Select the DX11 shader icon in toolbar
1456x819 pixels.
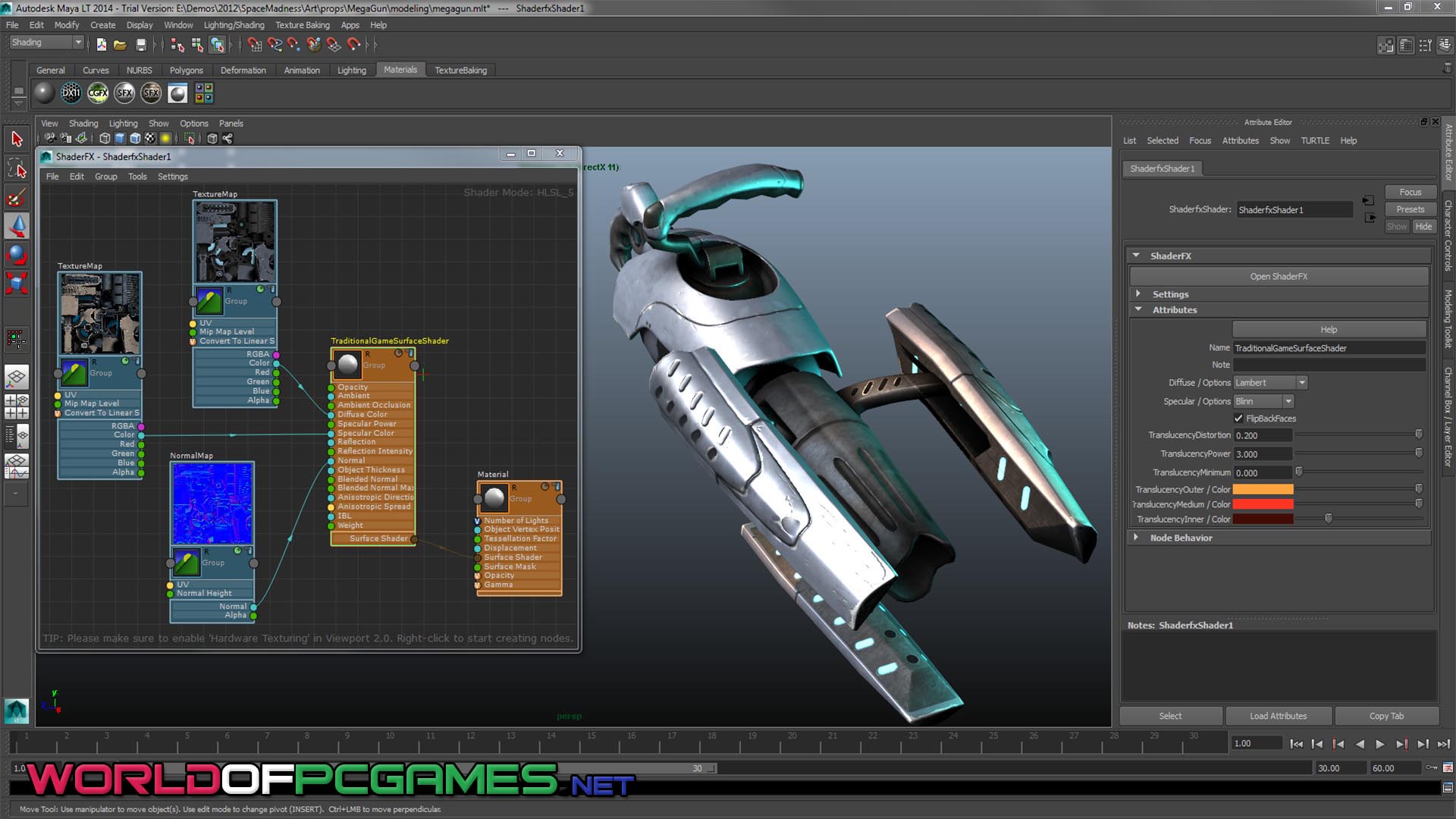click(70, 92)
